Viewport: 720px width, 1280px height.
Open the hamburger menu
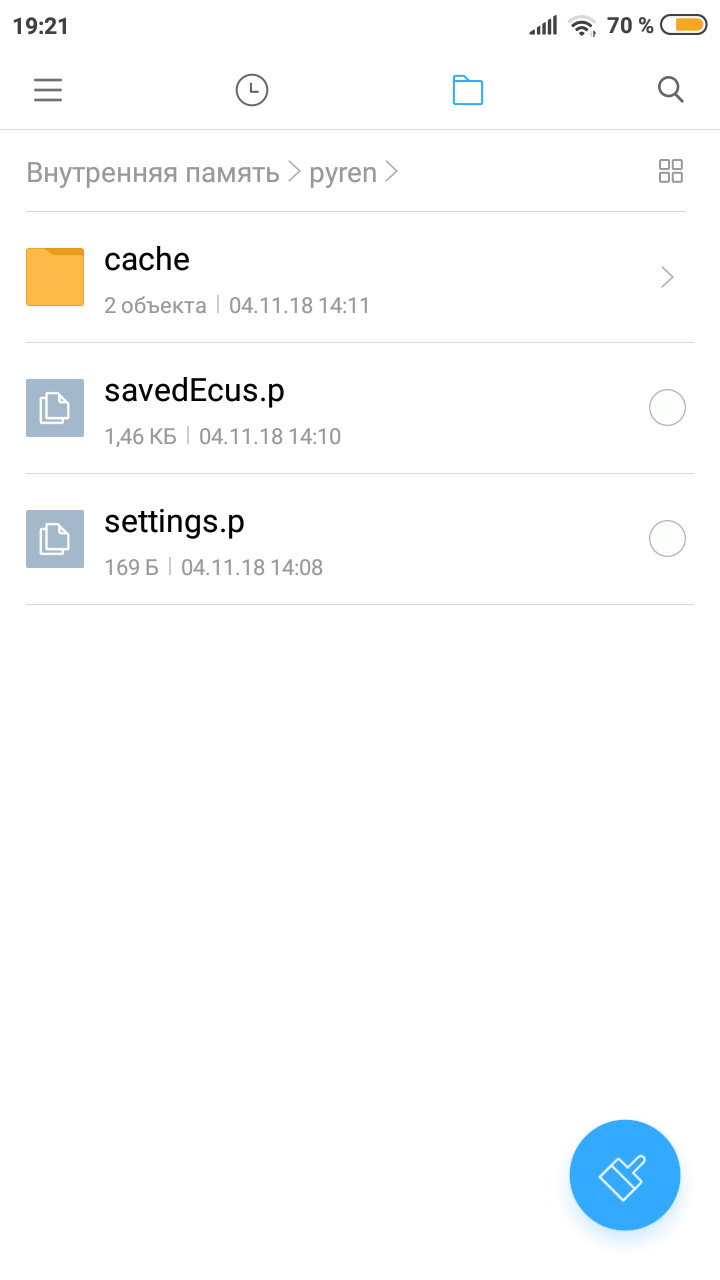tap(48, 90)
